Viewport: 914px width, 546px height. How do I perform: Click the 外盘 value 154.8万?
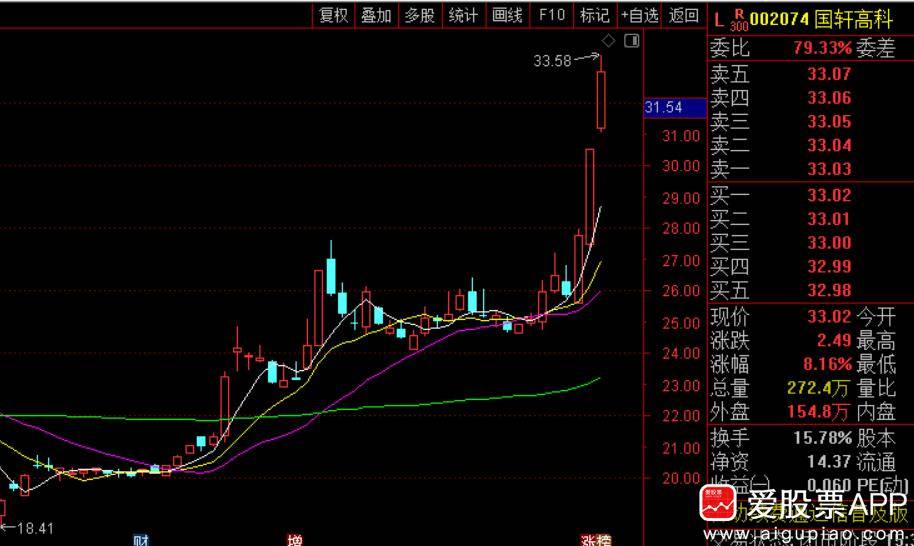[x=818, y=411]
